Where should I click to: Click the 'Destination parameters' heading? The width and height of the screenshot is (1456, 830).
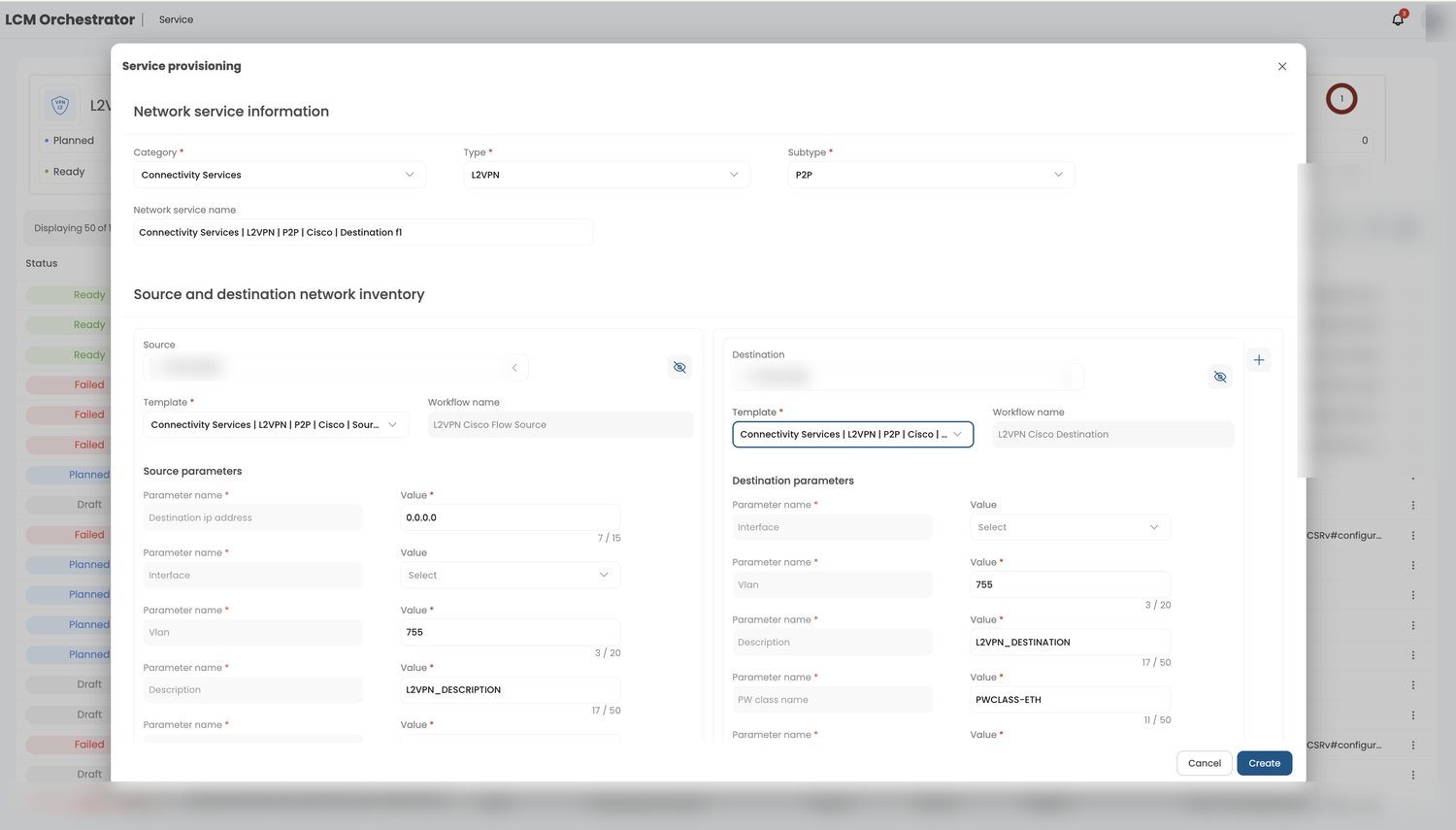(793, 481)
